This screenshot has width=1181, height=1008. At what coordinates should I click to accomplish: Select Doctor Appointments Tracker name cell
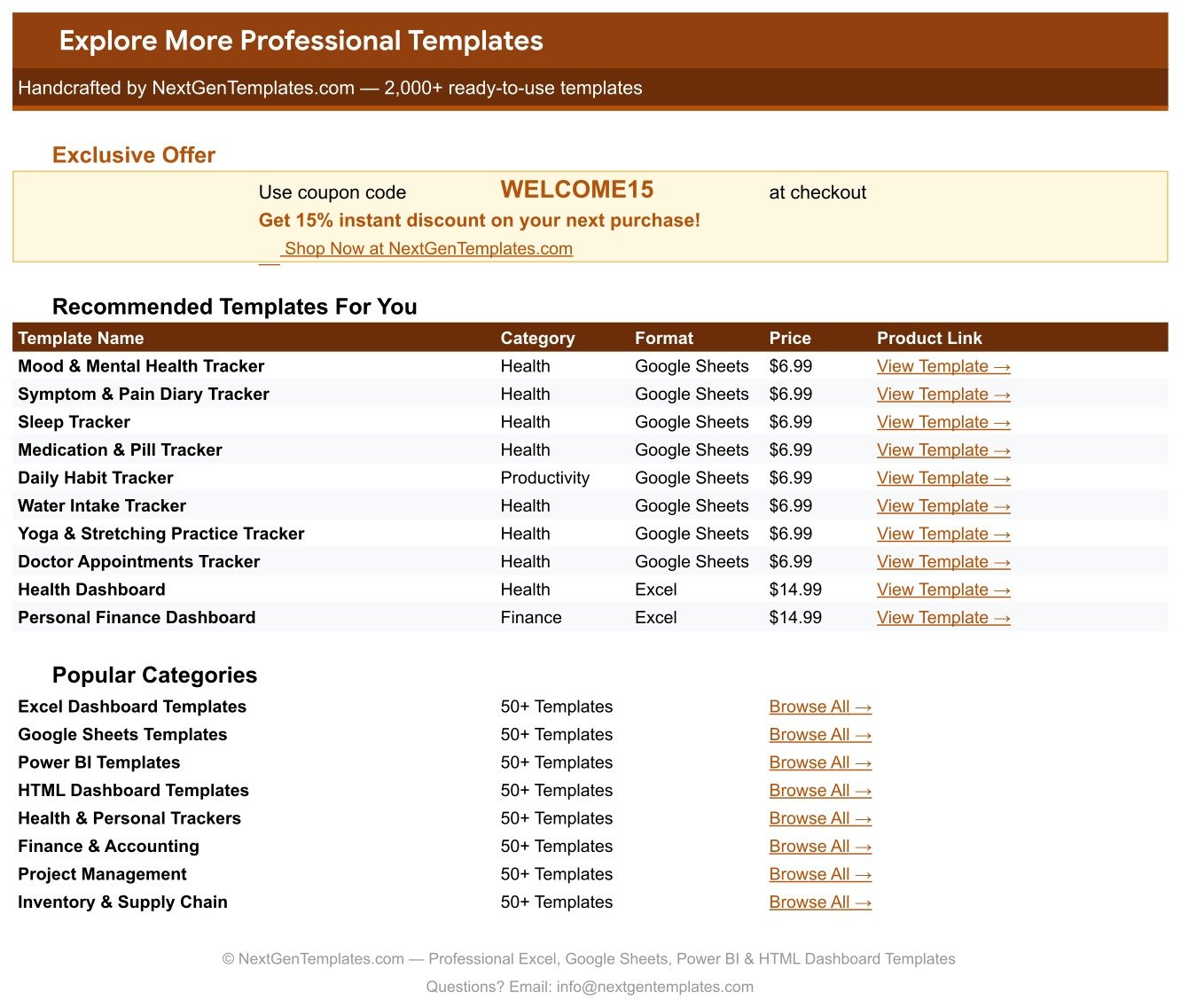click(x=139, y=562)
